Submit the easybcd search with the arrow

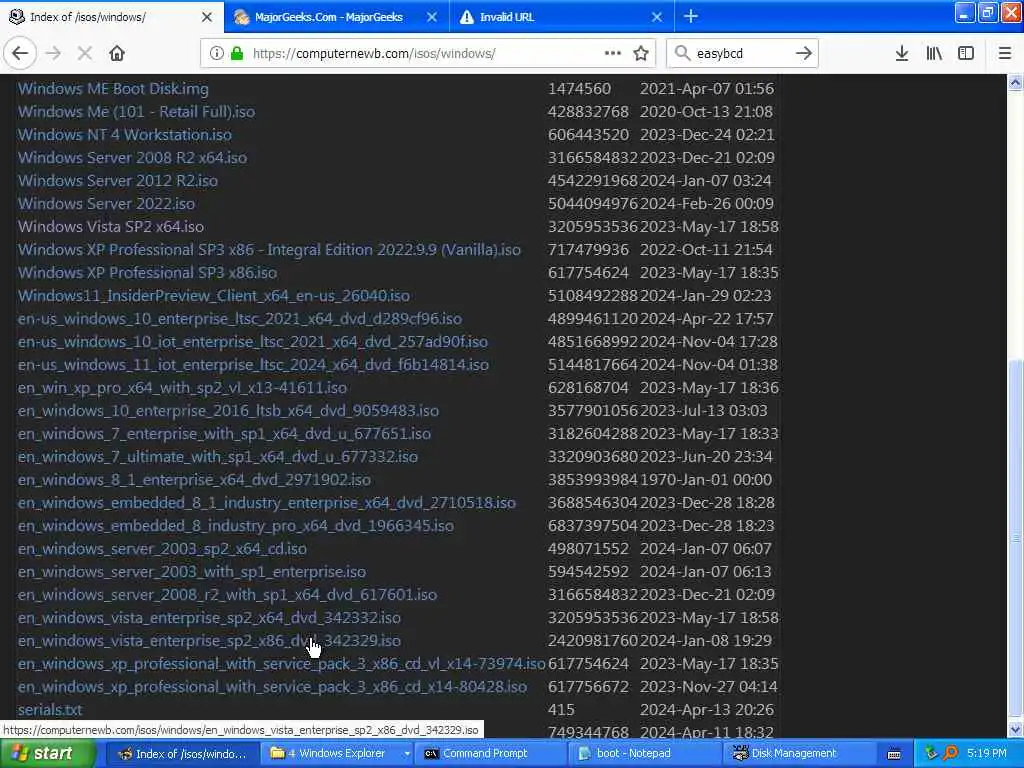click(x=803, y=54)
